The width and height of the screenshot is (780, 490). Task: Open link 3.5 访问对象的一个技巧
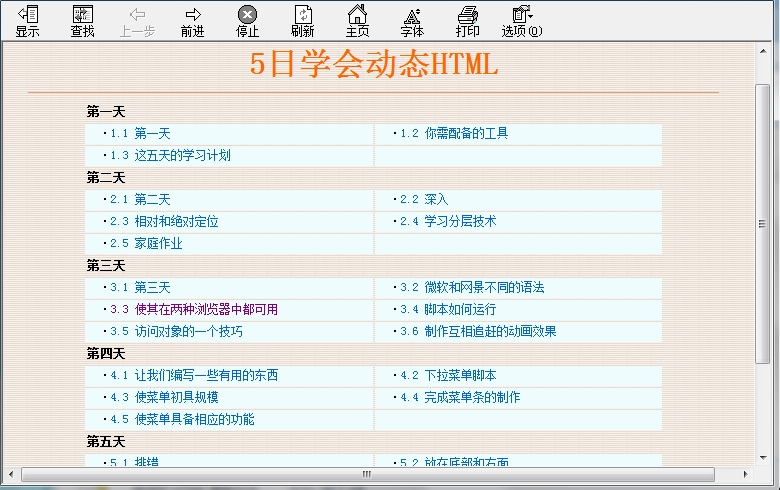[x=176, y=331]
